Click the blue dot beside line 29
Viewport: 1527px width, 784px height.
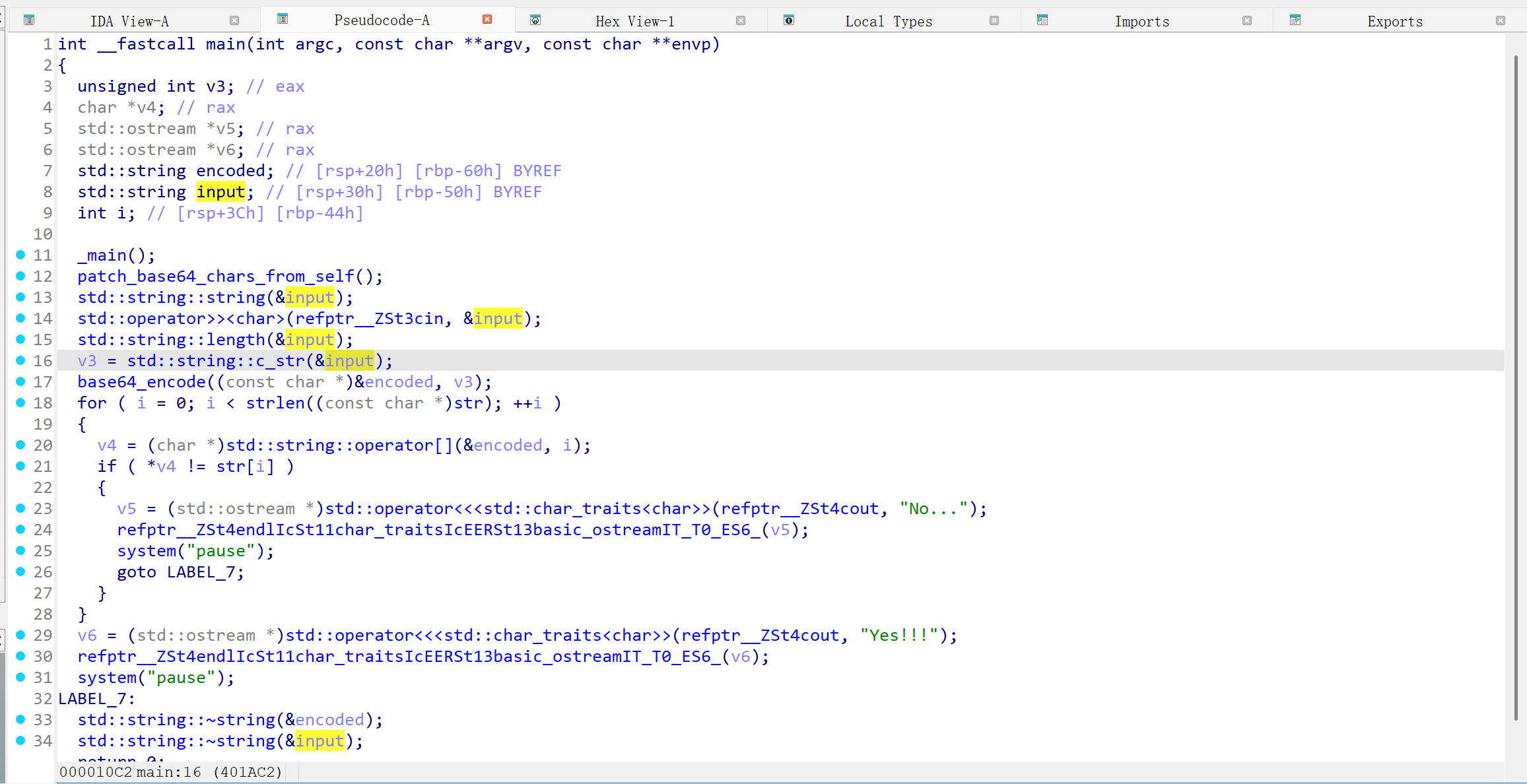(x=20, y=636)
